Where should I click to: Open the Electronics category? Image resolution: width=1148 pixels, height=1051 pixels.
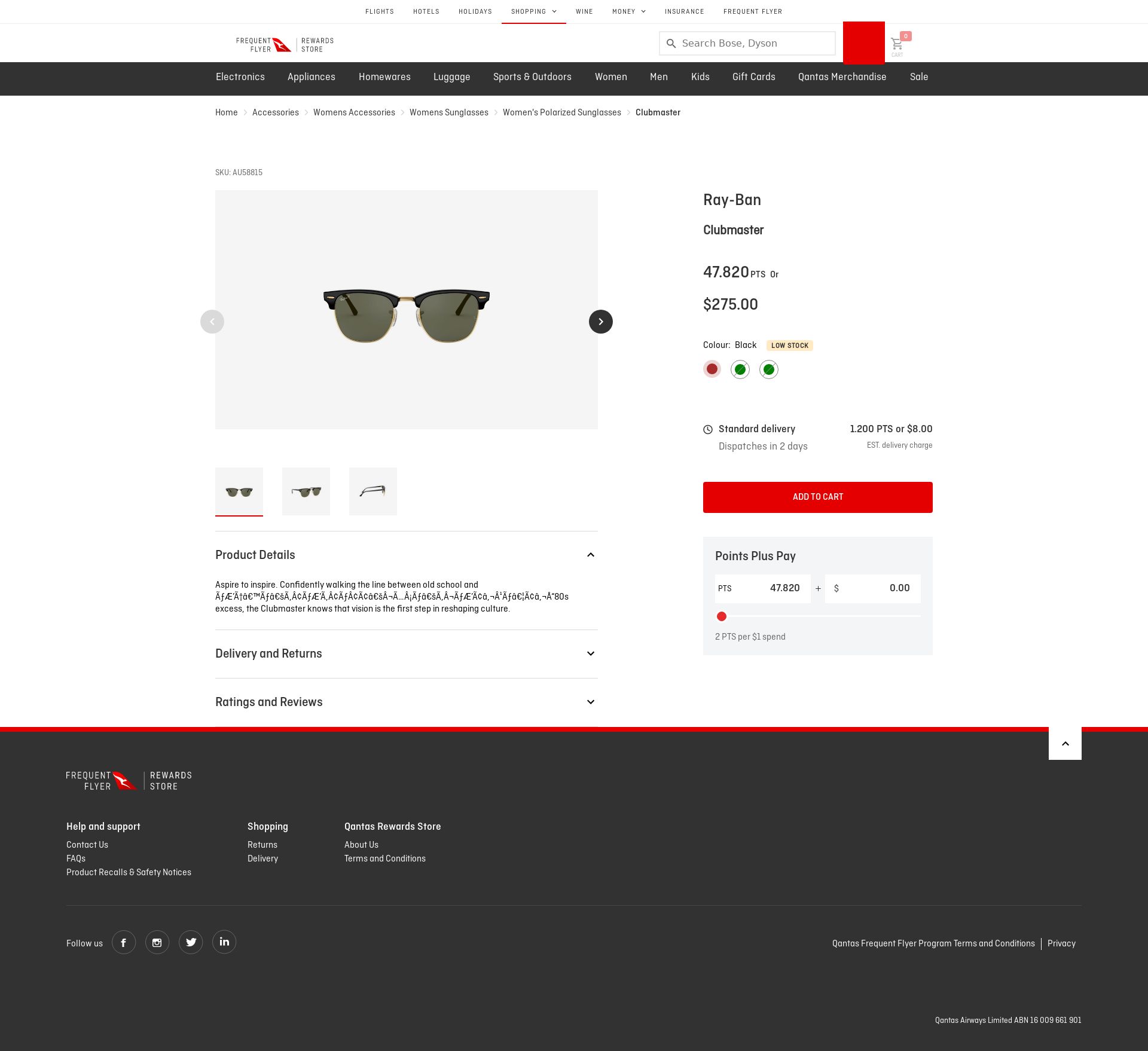pos(240,77)
